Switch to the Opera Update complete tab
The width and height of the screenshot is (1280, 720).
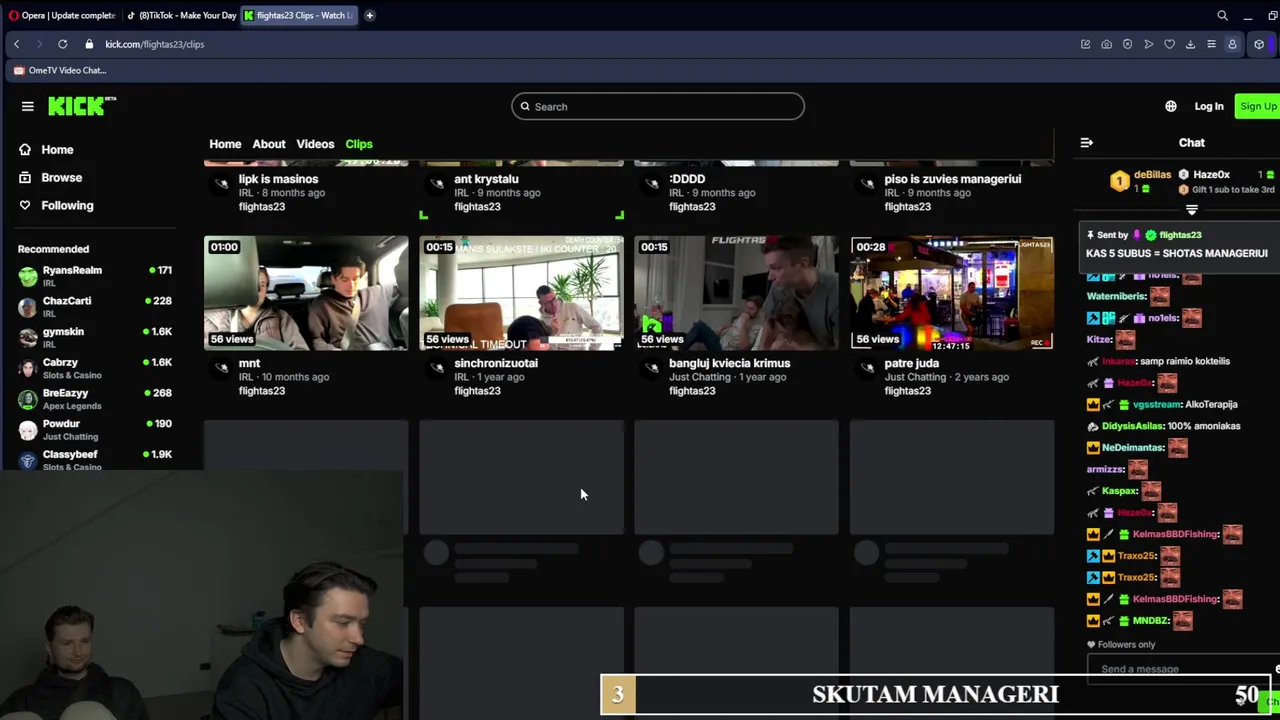62,15
